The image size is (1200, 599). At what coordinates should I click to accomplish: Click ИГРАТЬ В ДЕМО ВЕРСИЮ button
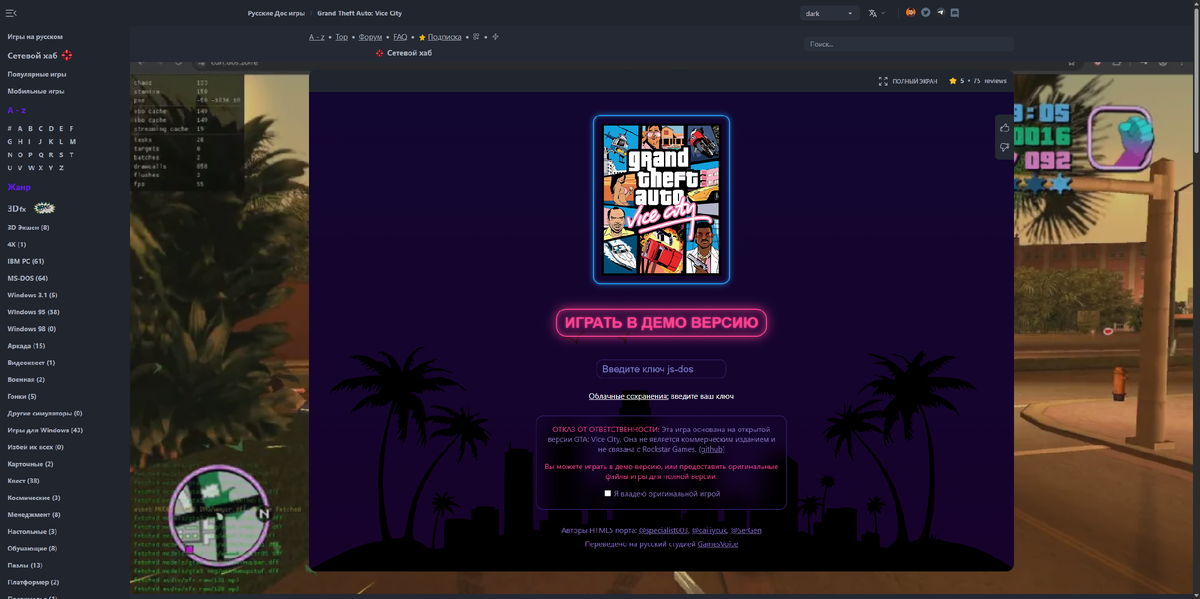point(661,322)
